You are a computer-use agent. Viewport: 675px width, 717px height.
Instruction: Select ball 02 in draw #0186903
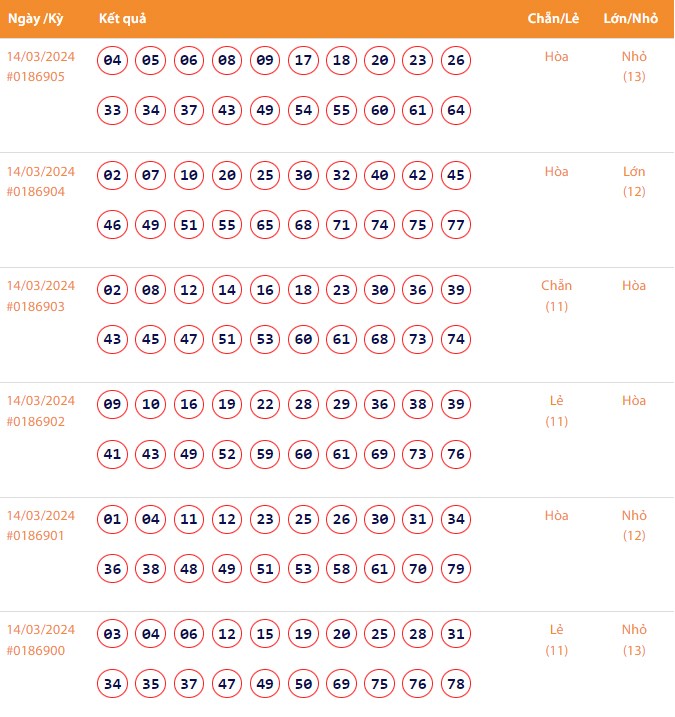[113, 290]
